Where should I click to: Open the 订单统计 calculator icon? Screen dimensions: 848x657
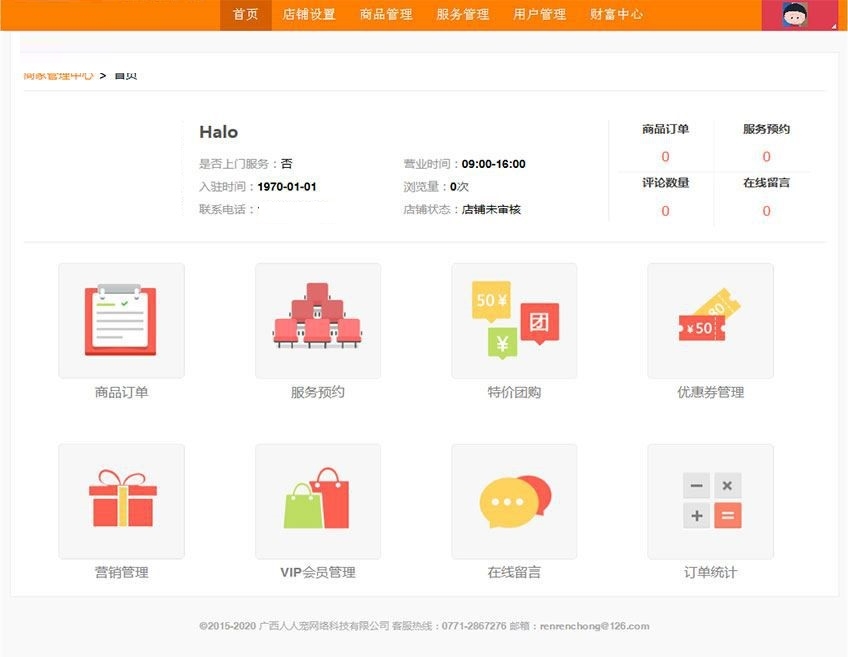point(710,501)
